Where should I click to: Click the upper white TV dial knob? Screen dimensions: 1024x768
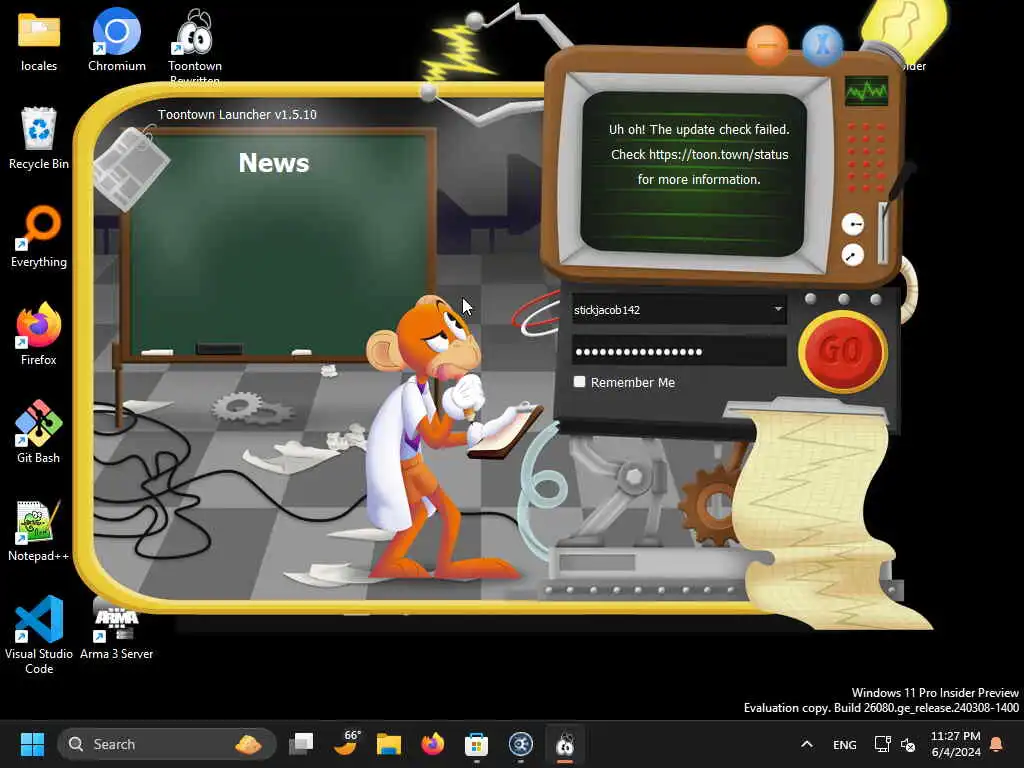[x=852, y=224]
